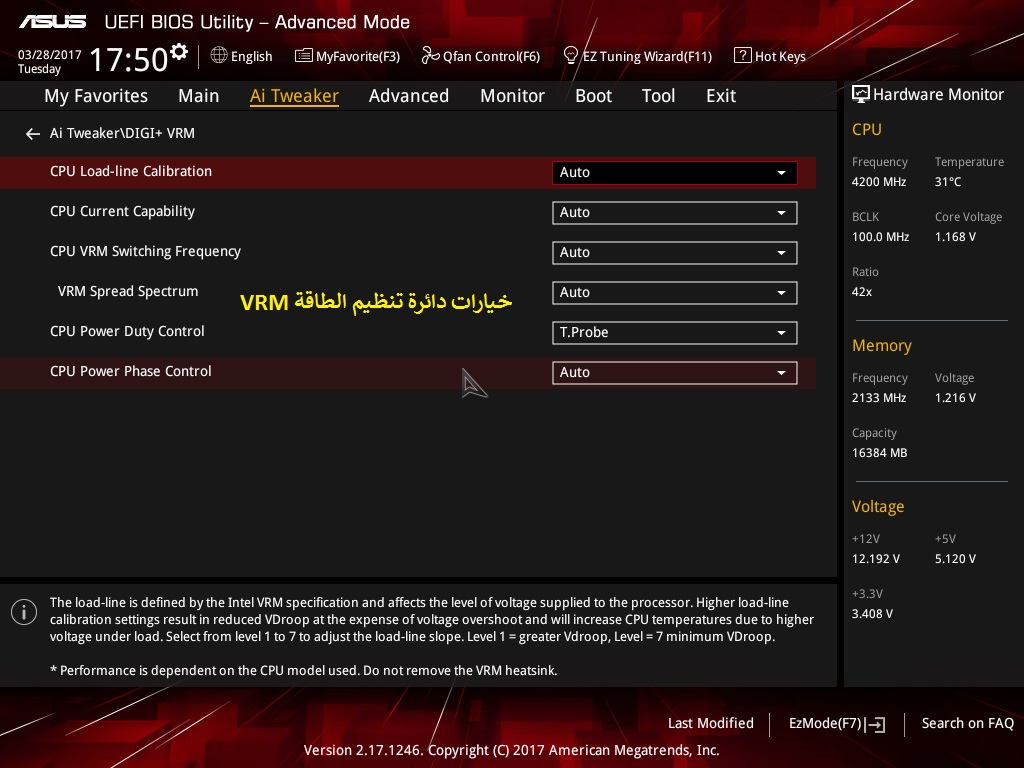Image resolution: width=1024 pixels, height=768 pixels.
Task: Click memory frequency 2133 MHz
Action: pos(879,398)
